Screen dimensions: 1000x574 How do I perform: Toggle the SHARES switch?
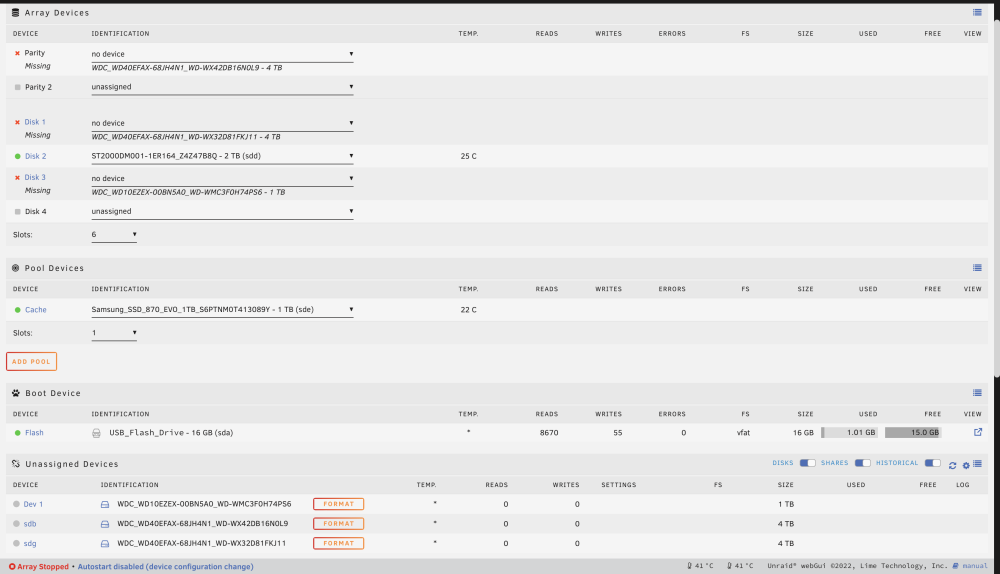pyautogui.click(x=862, y=463)
